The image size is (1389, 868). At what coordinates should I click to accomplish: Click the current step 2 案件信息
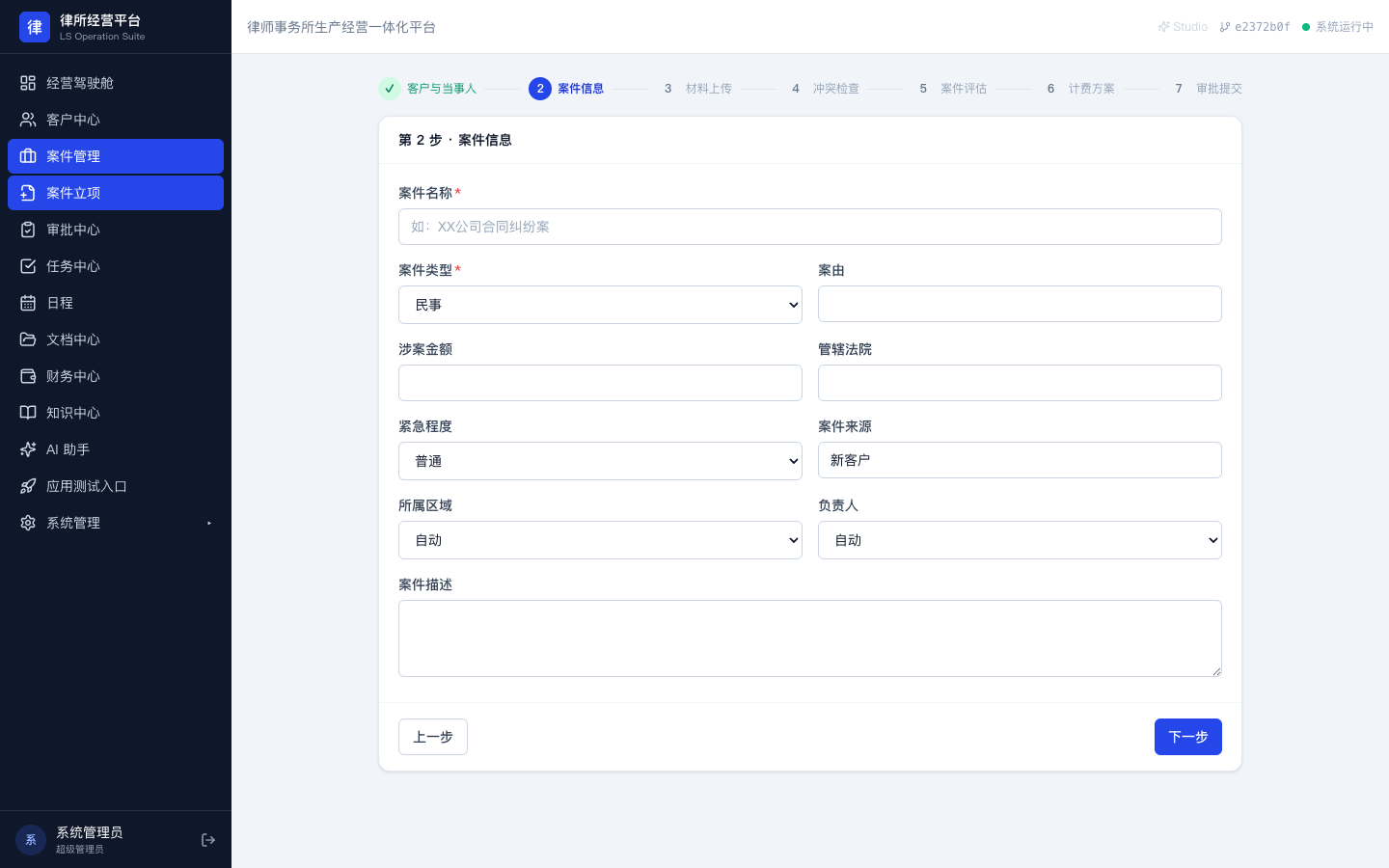pyautogui.click(x=566, y=89)
